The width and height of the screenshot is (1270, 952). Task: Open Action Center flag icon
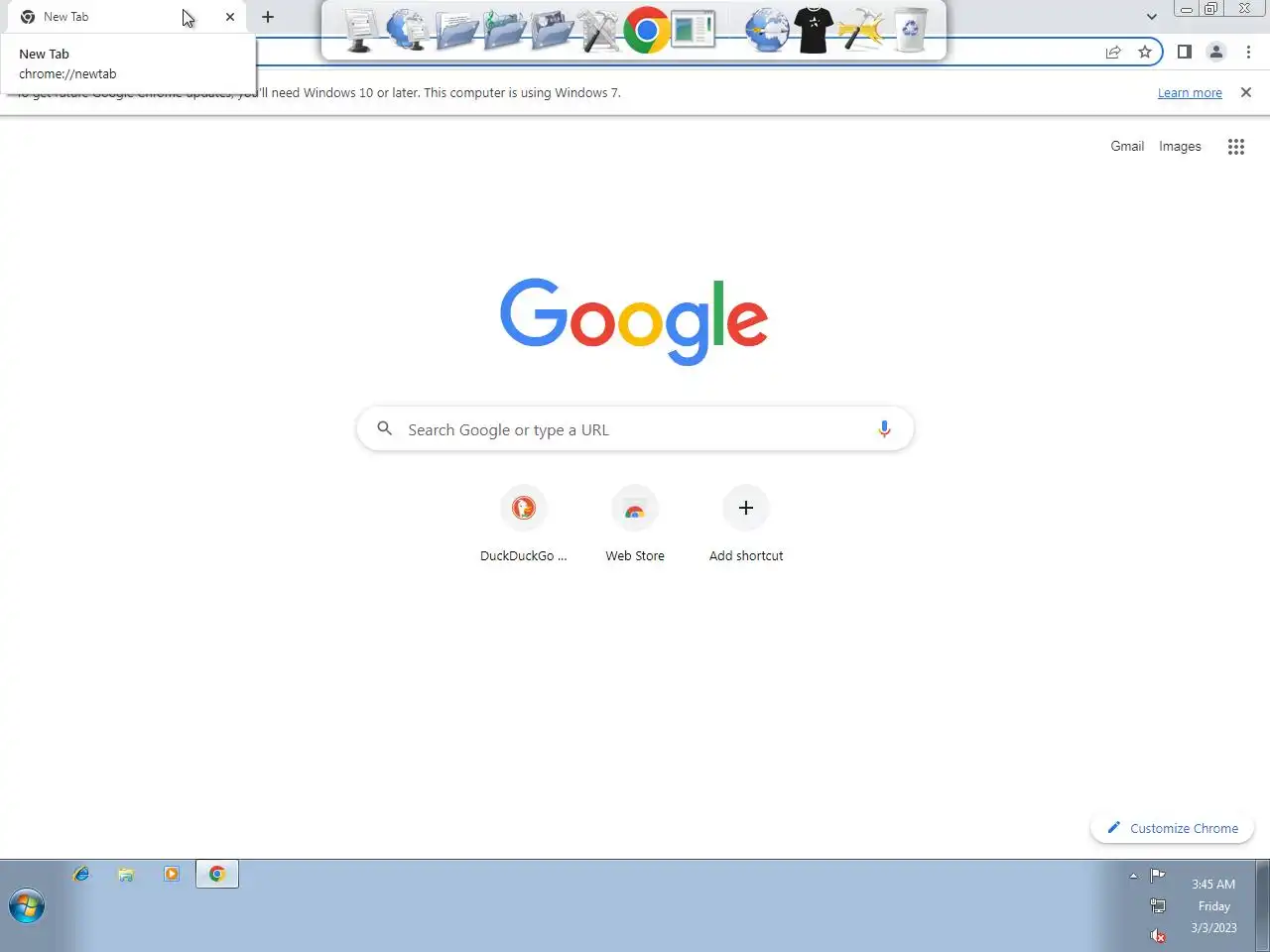click(1157, 875)
